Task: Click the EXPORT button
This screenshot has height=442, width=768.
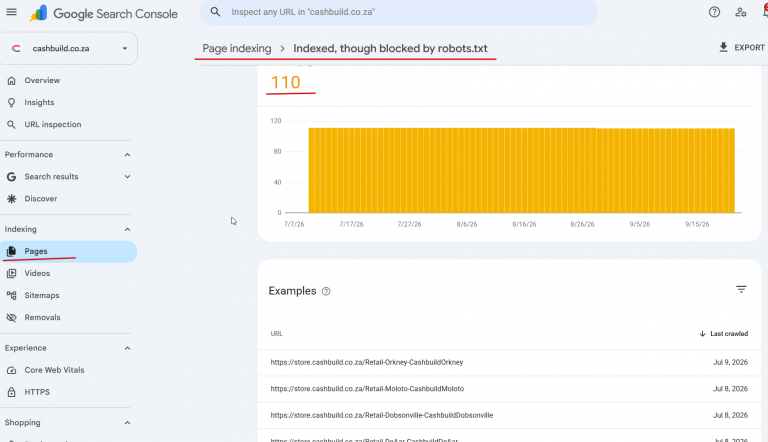Action: (742, 48)
